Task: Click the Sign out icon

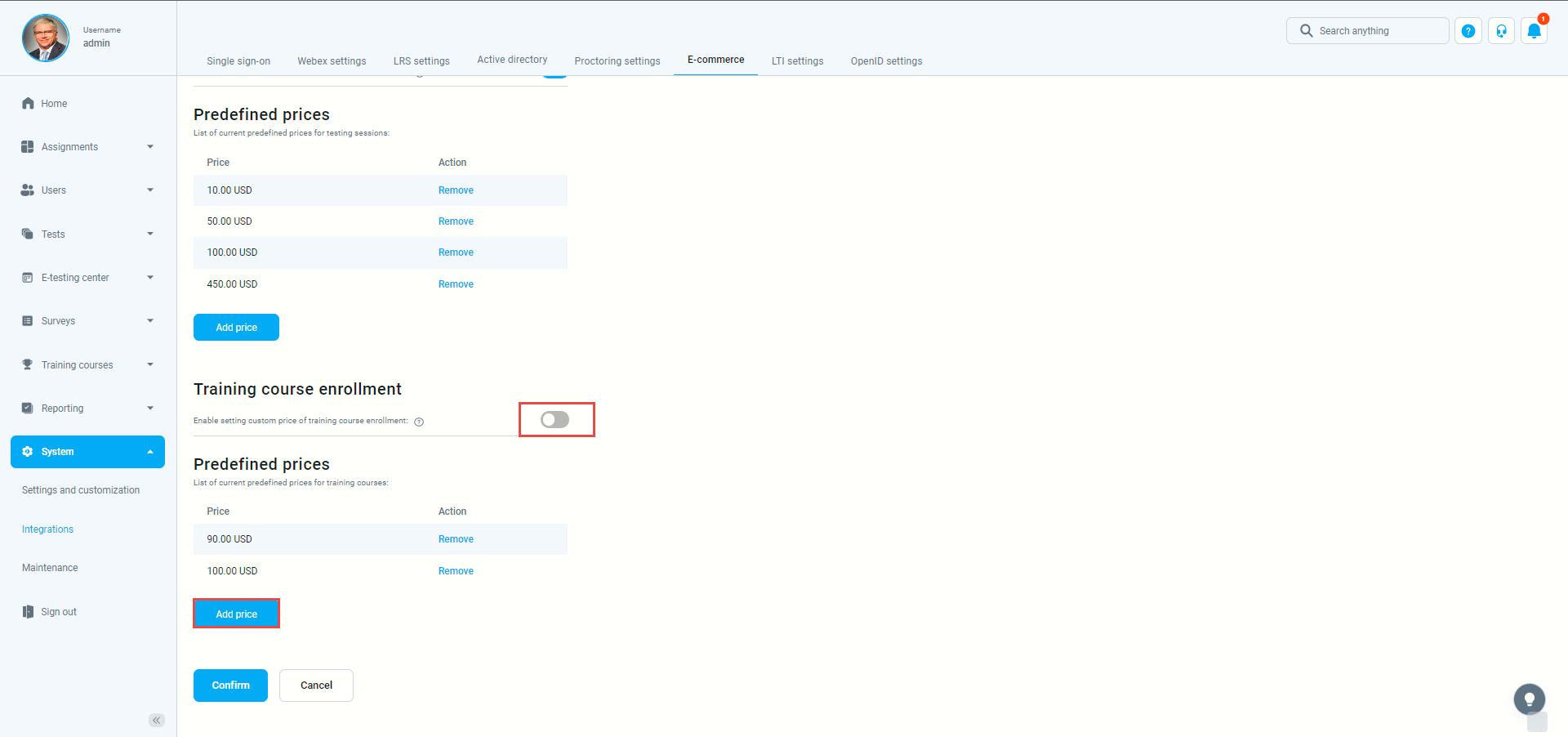Action: pyautogui.click(x=28, y=612)
